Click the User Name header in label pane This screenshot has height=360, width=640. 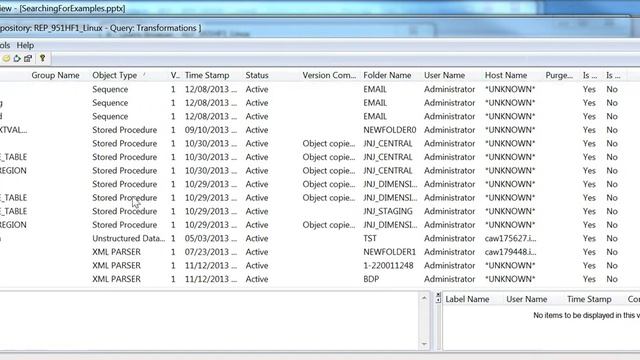coord(527,299)
